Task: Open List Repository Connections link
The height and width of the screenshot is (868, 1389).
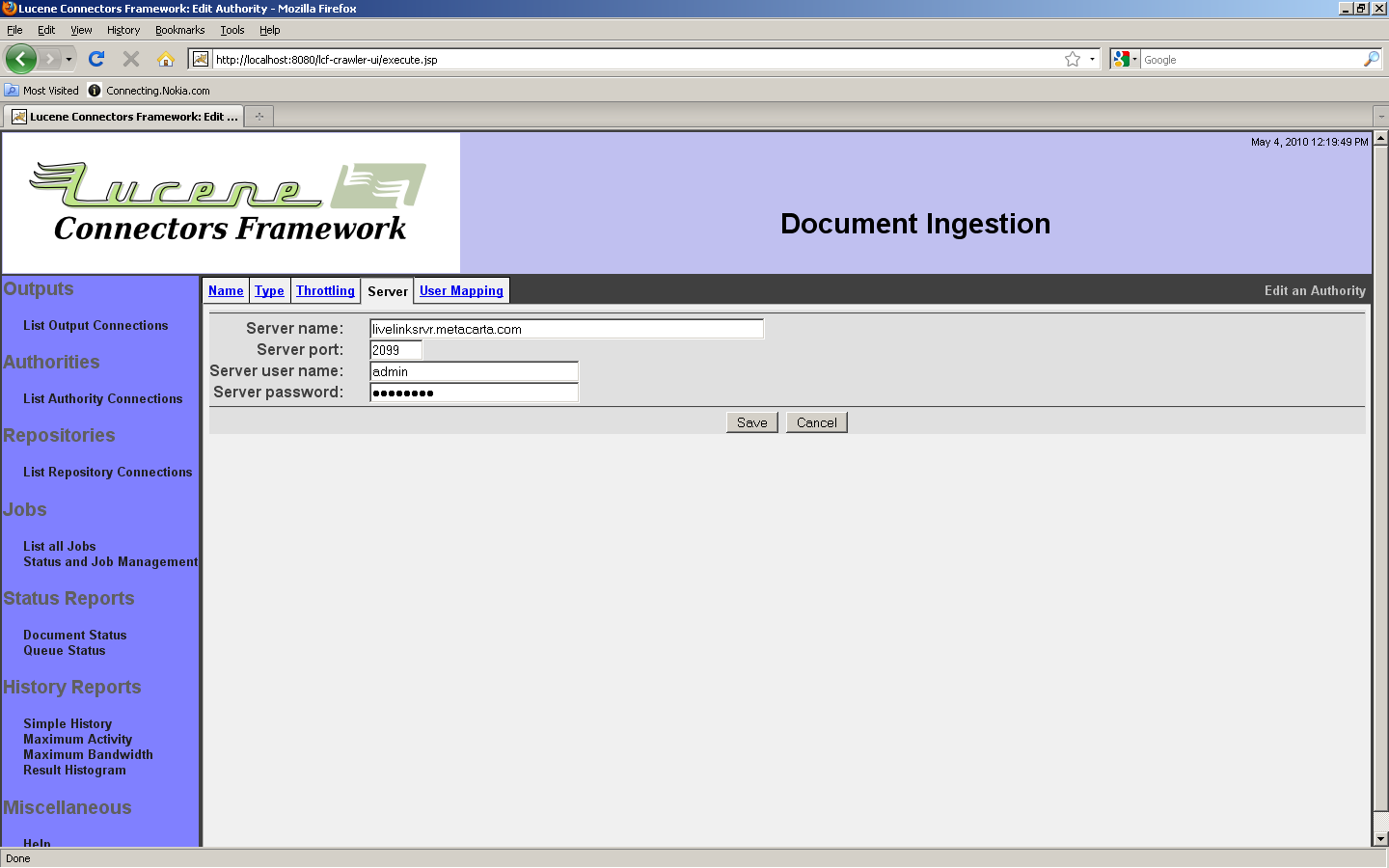Action: click(107, 472)
